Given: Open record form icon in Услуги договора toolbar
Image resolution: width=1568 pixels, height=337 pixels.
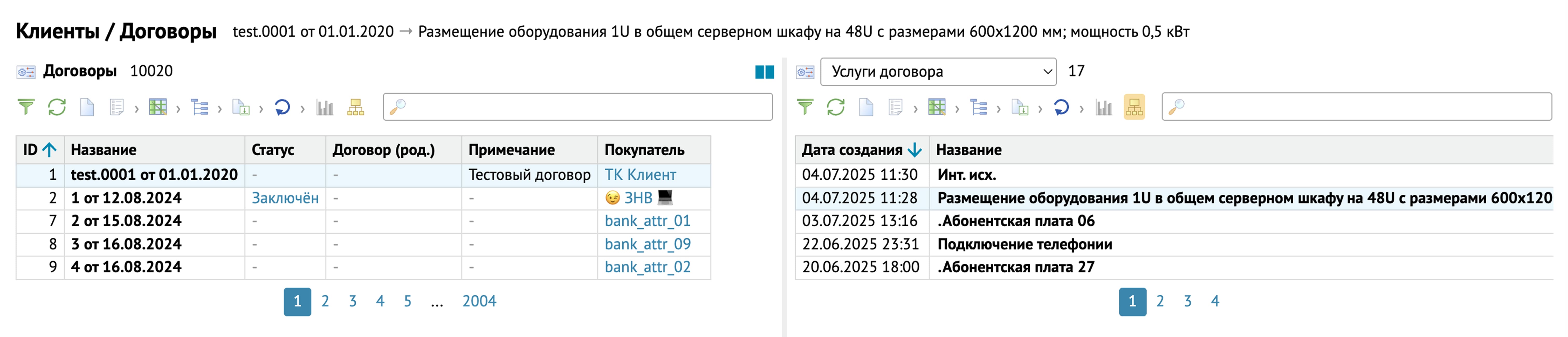Looking at the screenshot, I should [x=895, y=107].
